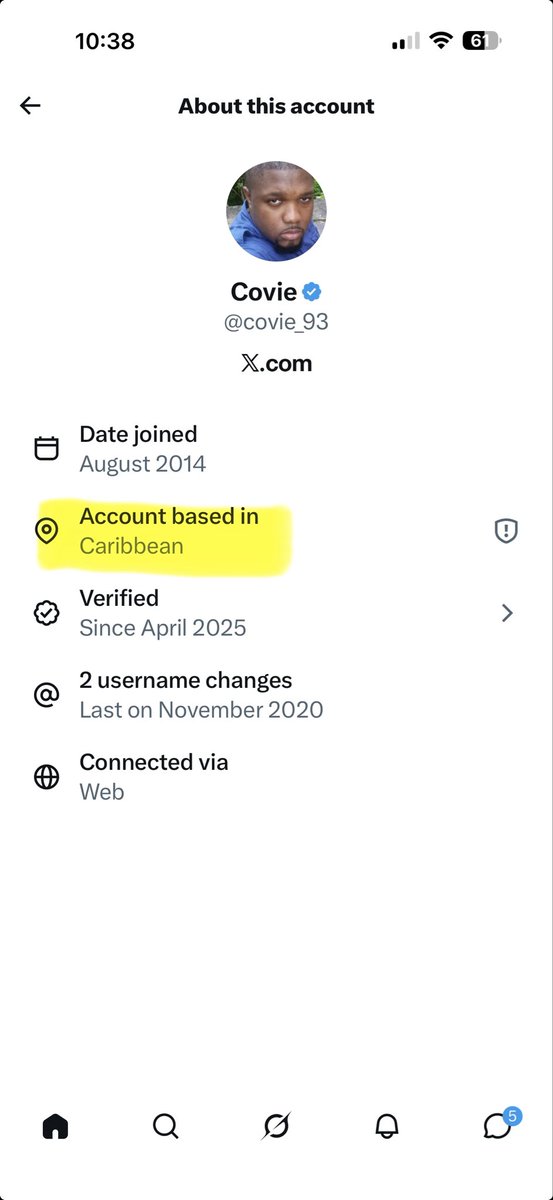Tap the verified checkmark seal icon in list
Viewport: 553px width, 1200px height.
point(47,613)
